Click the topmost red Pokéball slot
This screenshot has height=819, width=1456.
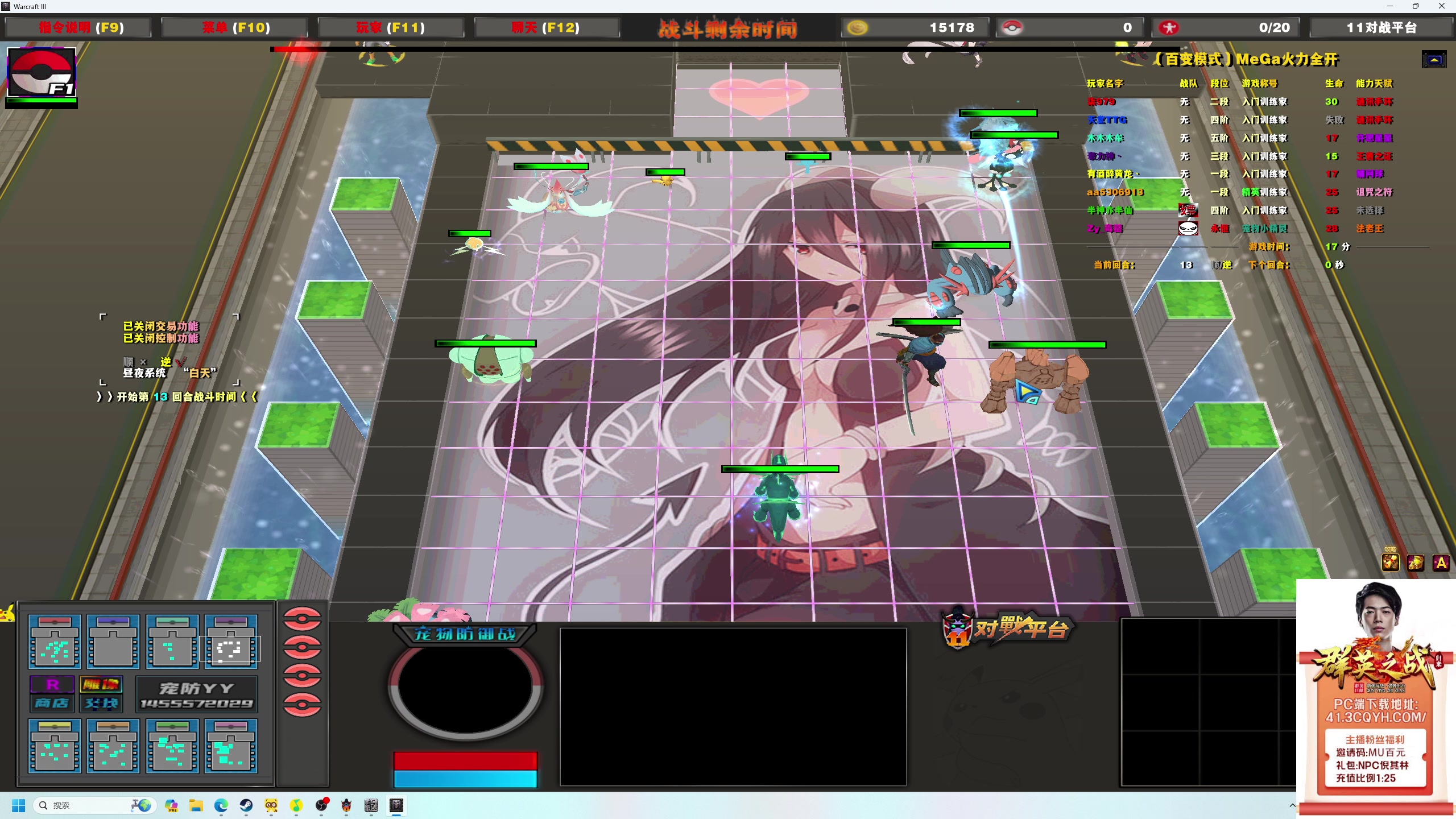click(302, 619)
